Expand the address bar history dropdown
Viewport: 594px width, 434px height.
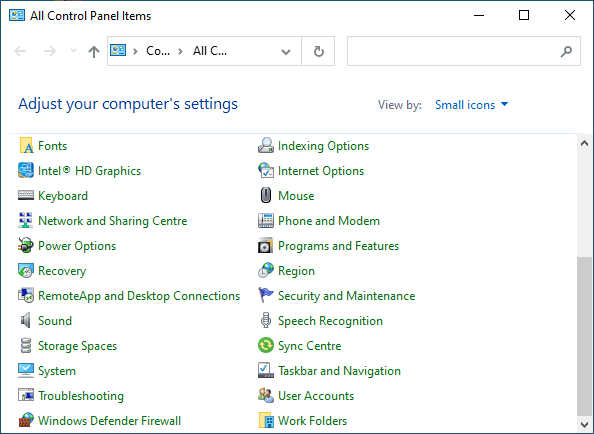(x=286, y=52)
